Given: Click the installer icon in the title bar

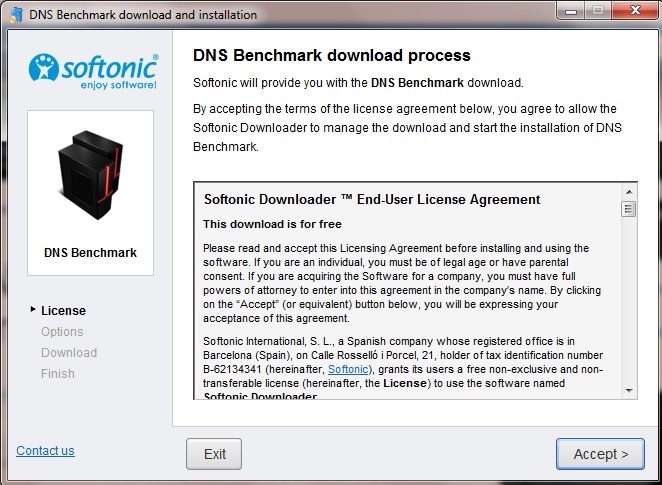Looking at the screenshot, I should (16, 14).
